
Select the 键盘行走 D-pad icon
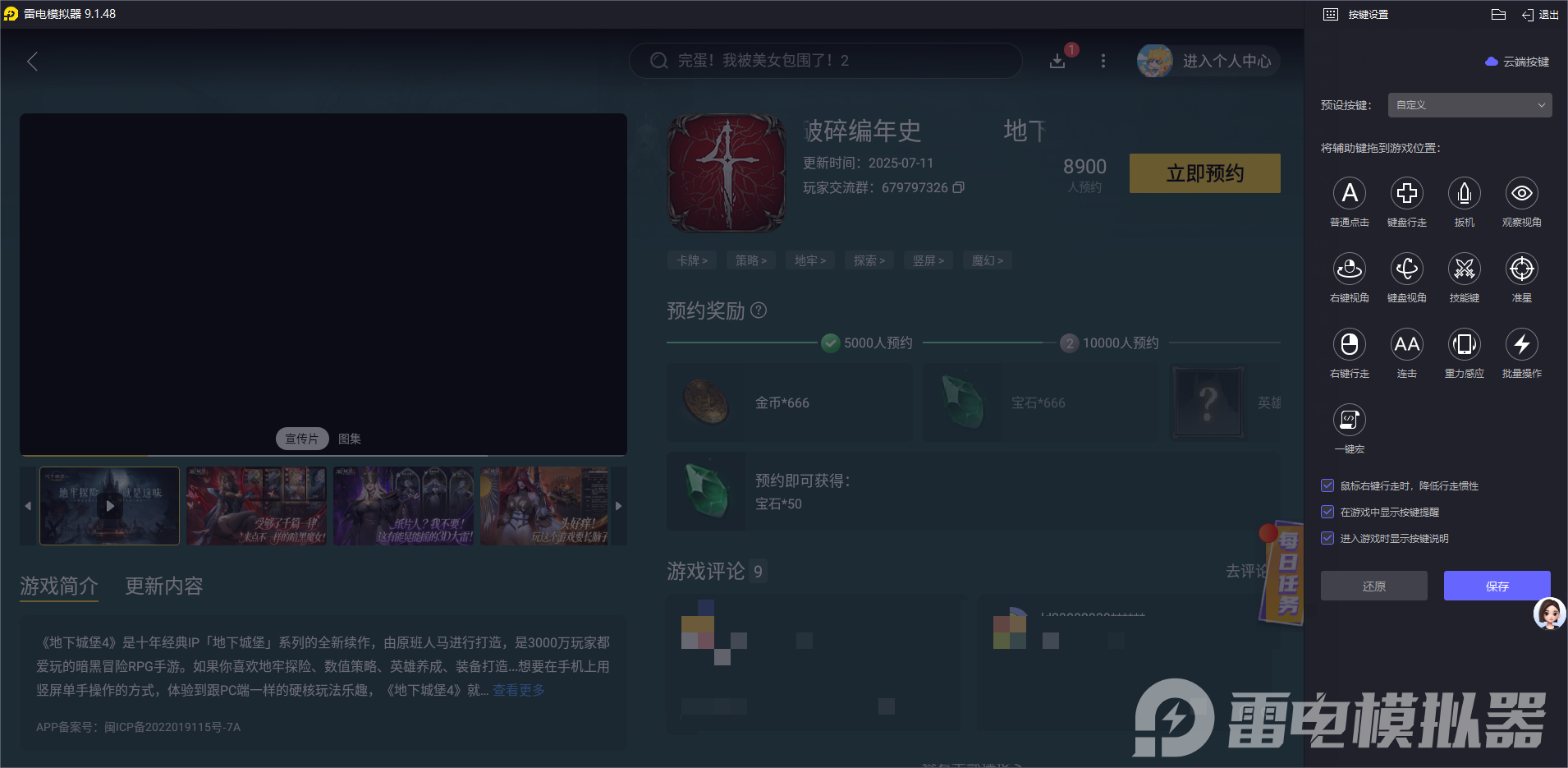(1406, 193)
